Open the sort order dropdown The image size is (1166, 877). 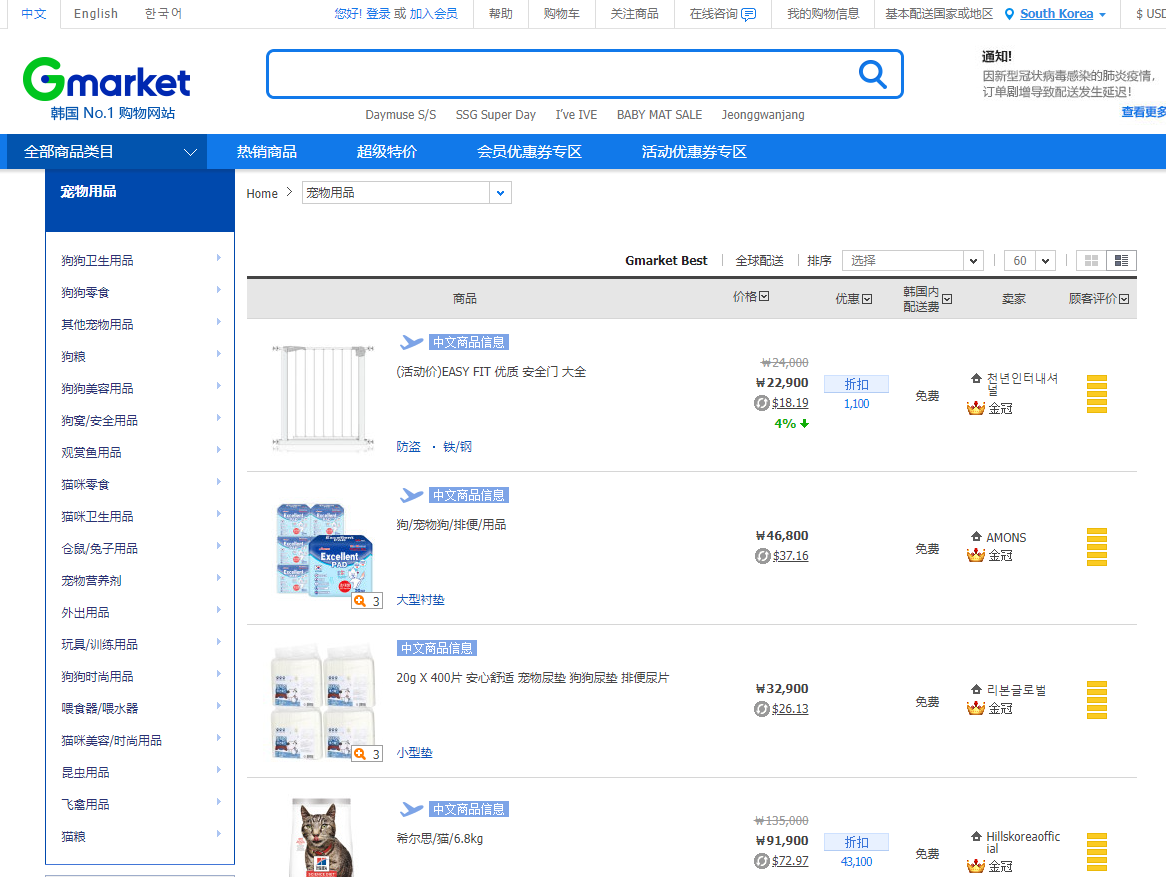coord(912,261)
